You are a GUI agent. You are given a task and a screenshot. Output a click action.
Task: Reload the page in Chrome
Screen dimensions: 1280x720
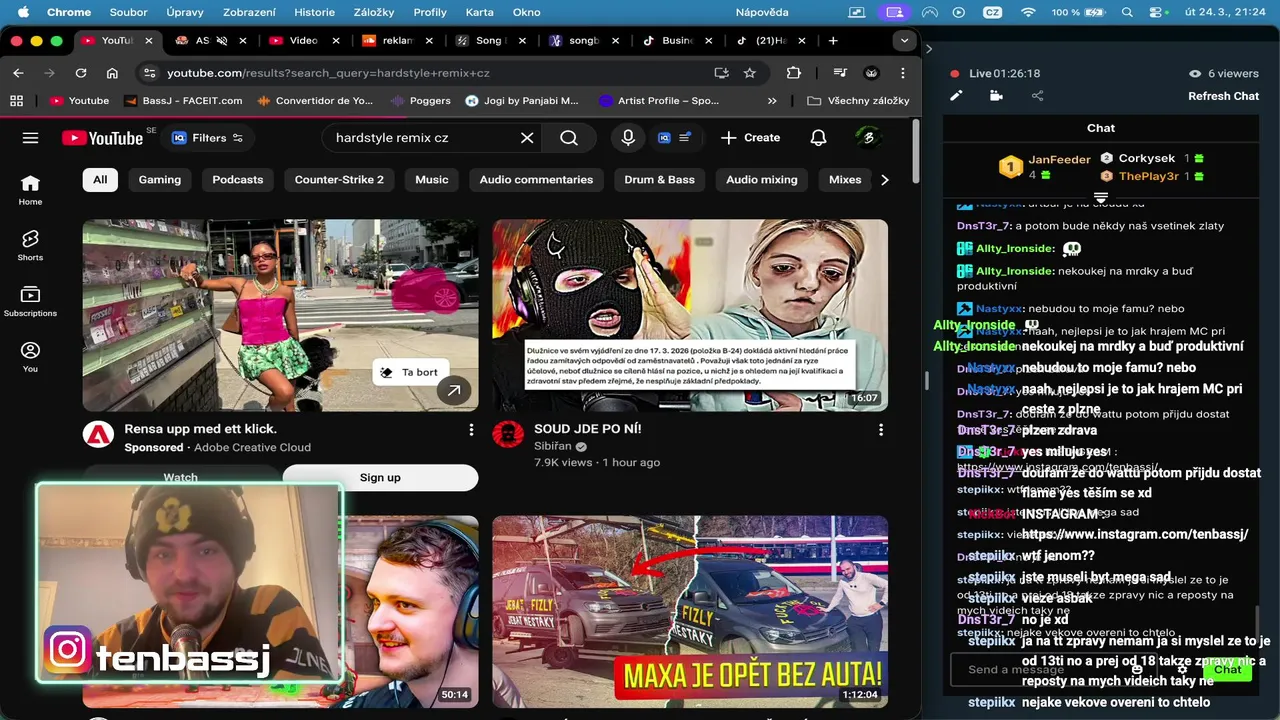click(81, 73)
